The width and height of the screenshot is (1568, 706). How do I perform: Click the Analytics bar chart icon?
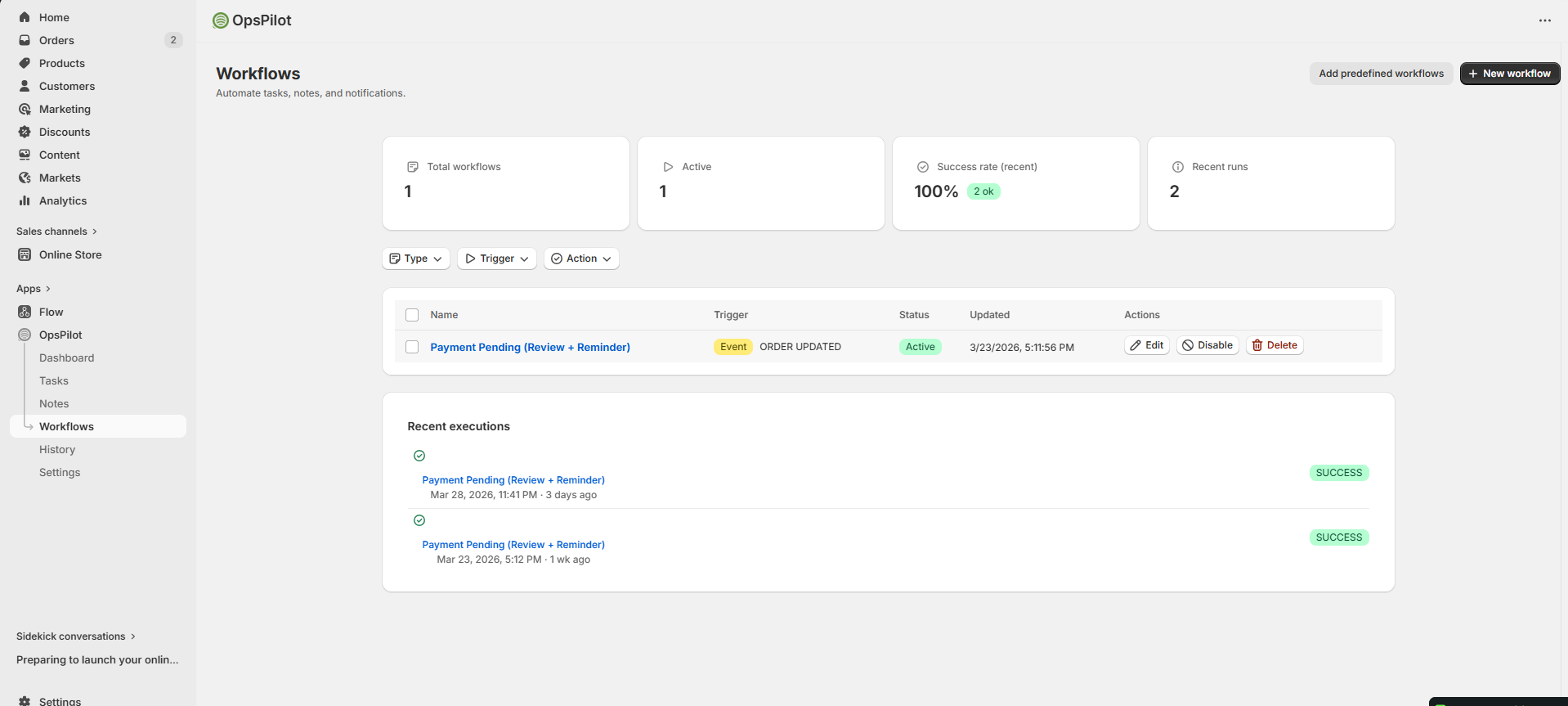pos(25,200)
